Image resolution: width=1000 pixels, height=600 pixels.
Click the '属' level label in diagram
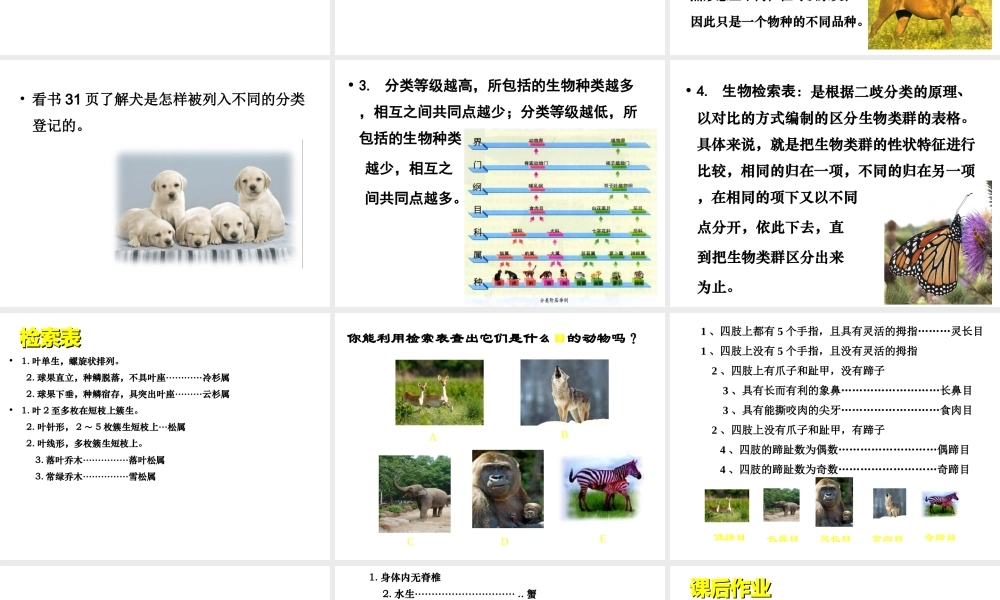tap(478, 254)
